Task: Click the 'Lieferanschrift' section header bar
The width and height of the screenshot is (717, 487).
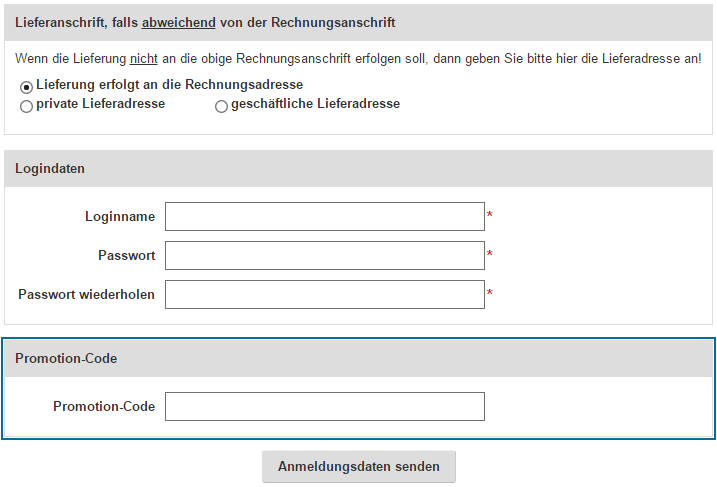Action: [358, 22]
